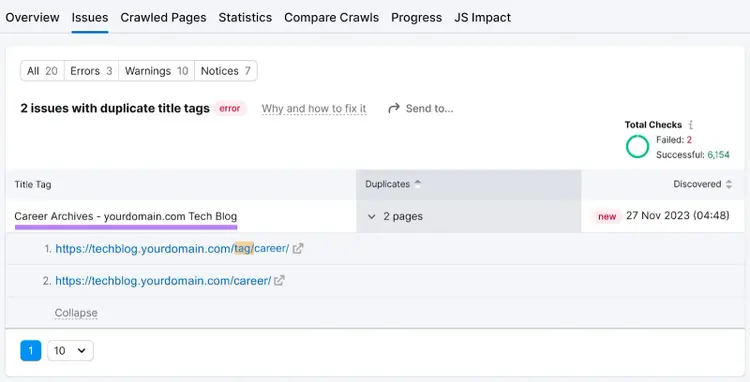
Task: Filter by Notices 7
Action: click(226, 71)
